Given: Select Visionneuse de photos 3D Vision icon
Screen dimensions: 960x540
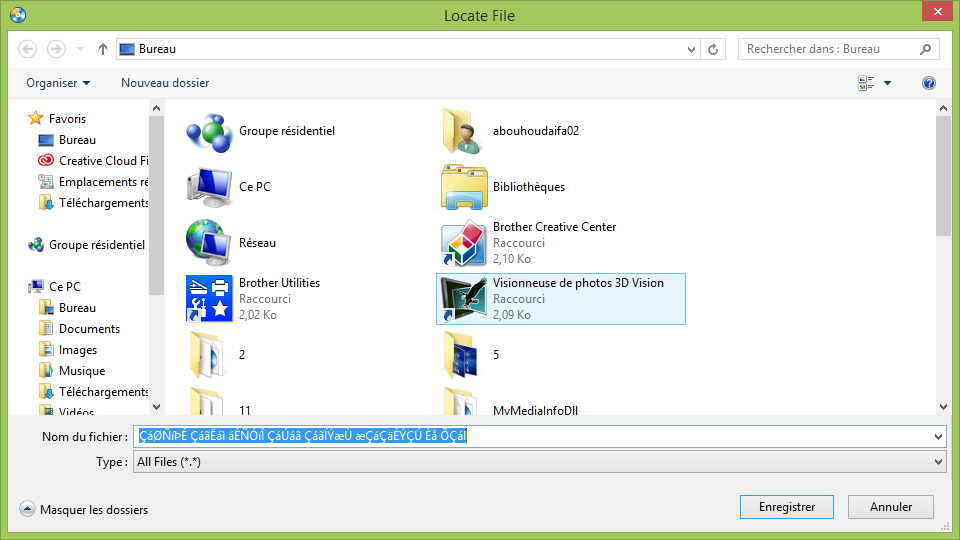Looking at the screenshot, I should 464,299.
